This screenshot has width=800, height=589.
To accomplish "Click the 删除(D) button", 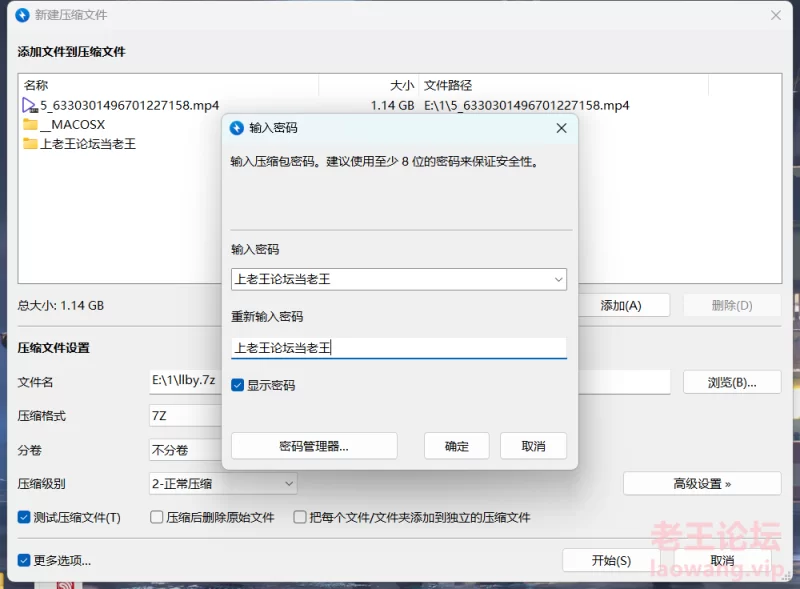I will coord(732,305).
